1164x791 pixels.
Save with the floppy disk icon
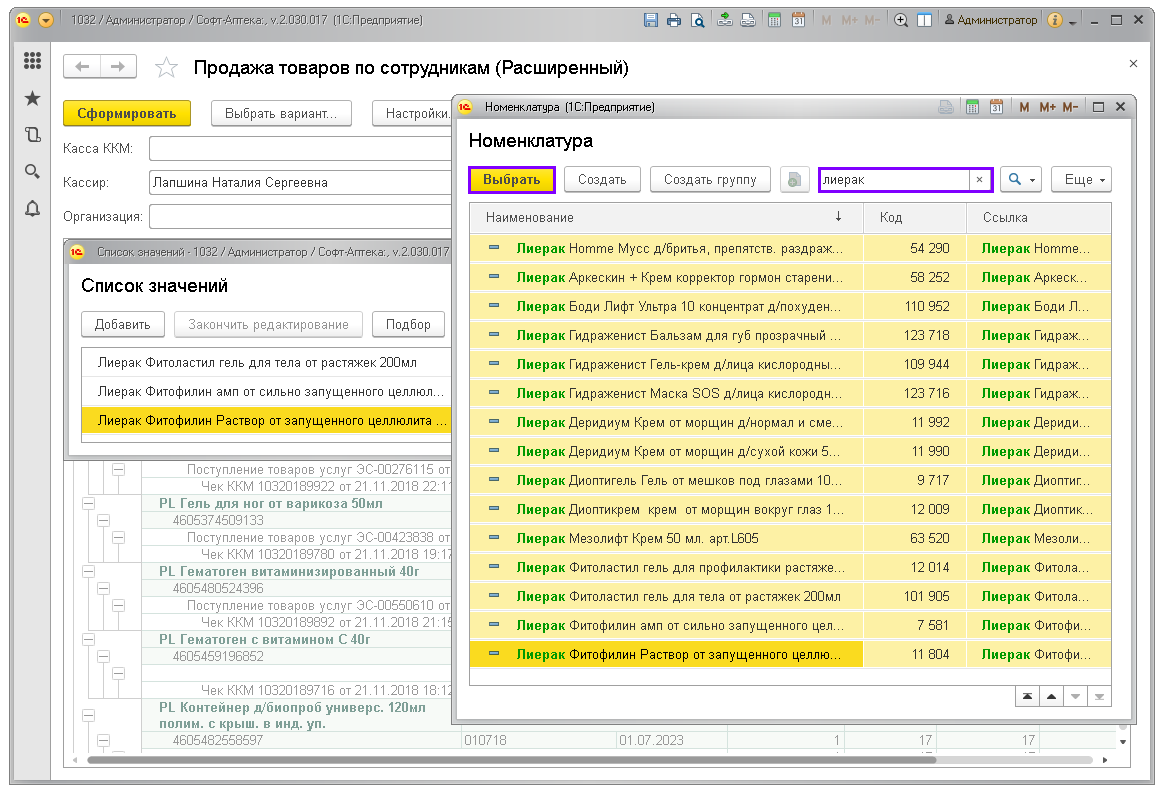pyautogui.click(x=651, y=20)
